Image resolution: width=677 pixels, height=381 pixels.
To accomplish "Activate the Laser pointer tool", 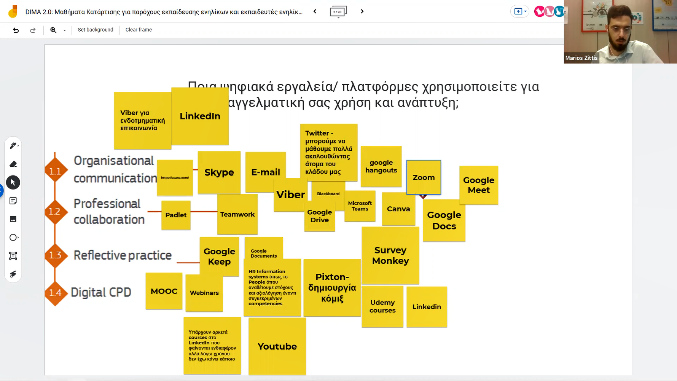I will (x=13, y=274).
